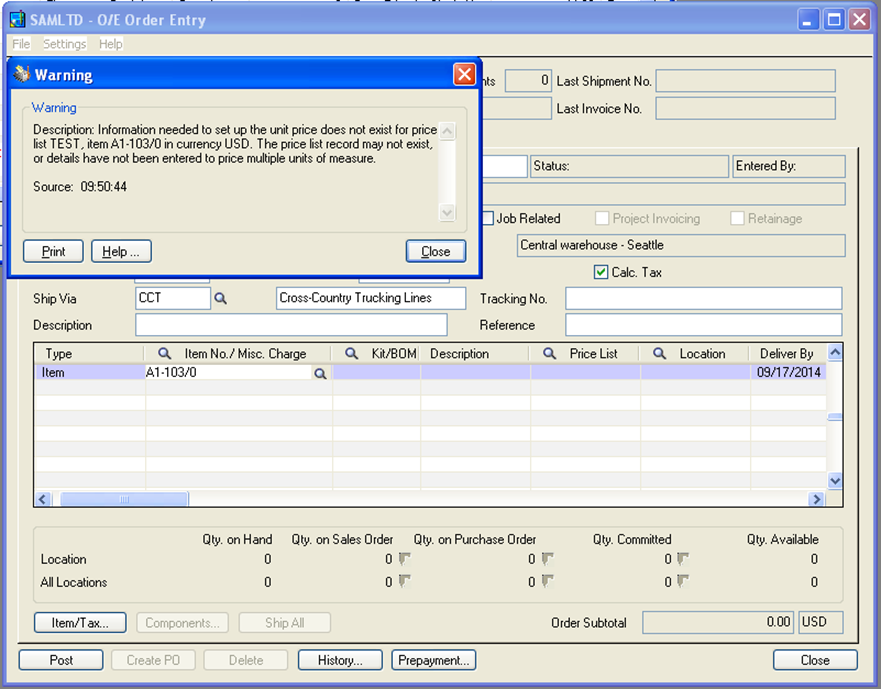The width and height of the screenshot is (881, 689).
Task: Click the Deliver By column header
Action: (788, 353)
